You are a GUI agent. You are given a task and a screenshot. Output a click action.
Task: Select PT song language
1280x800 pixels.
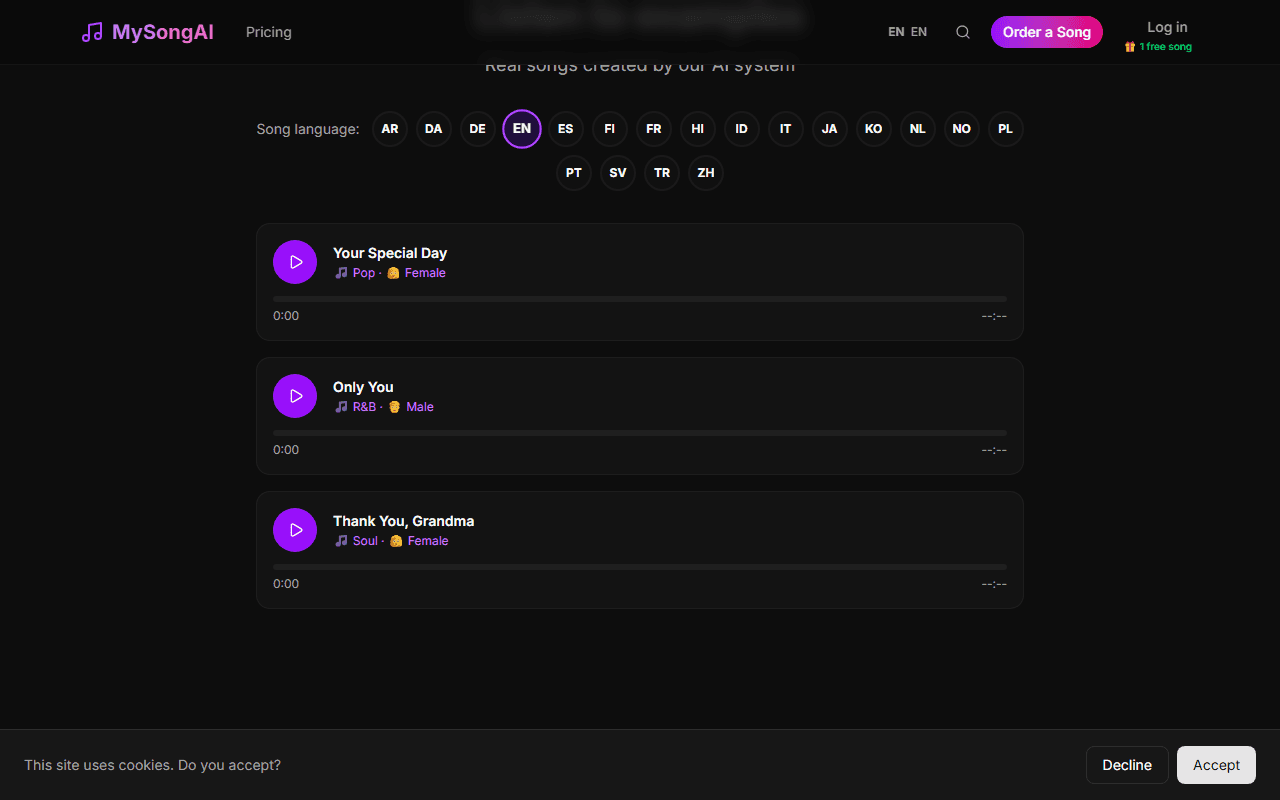(x=574, y=173)
